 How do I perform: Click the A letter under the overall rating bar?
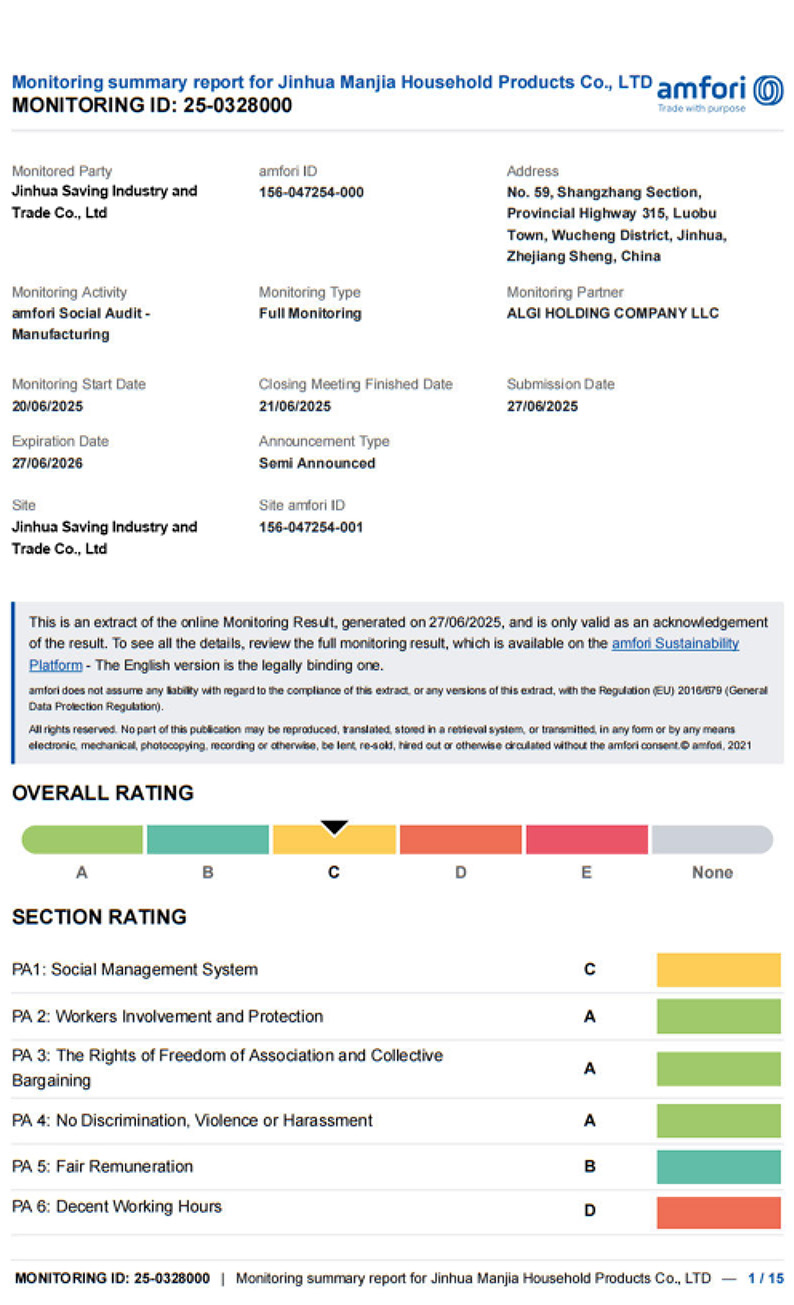[x=82, y=873]
